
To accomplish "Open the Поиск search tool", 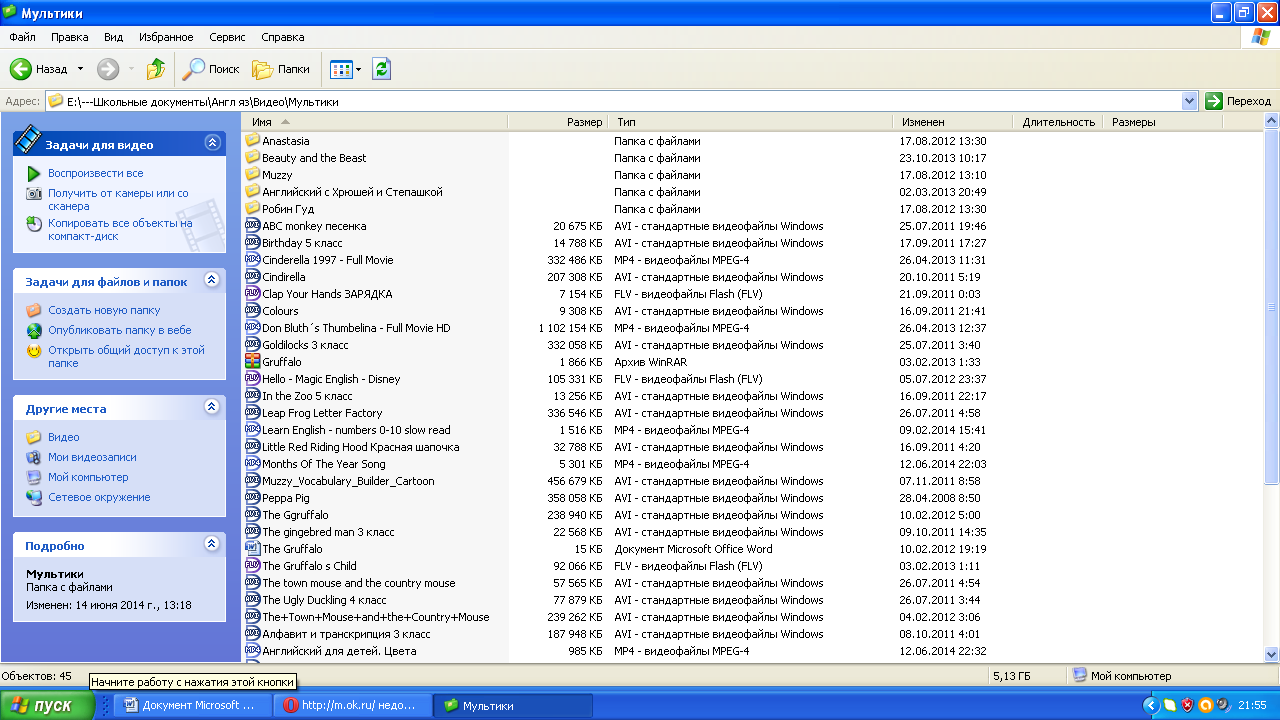I will tap(211, 69).
